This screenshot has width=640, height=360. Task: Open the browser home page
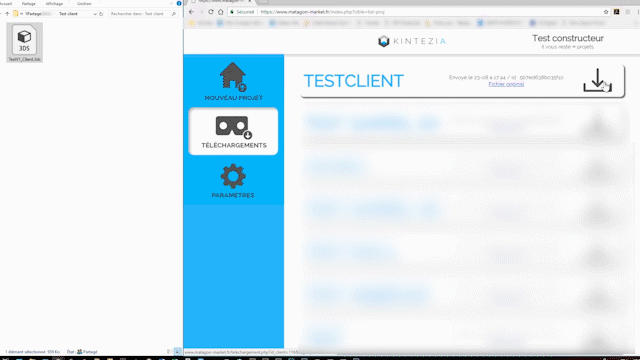click(x=221, y=12)
